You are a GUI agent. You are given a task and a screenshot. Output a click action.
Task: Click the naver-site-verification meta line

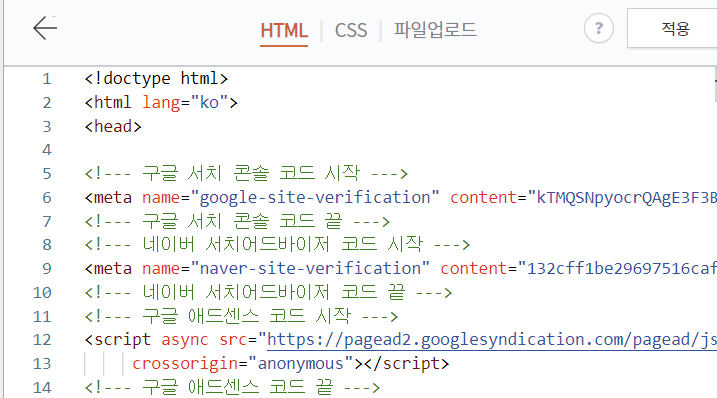point(401,269)
